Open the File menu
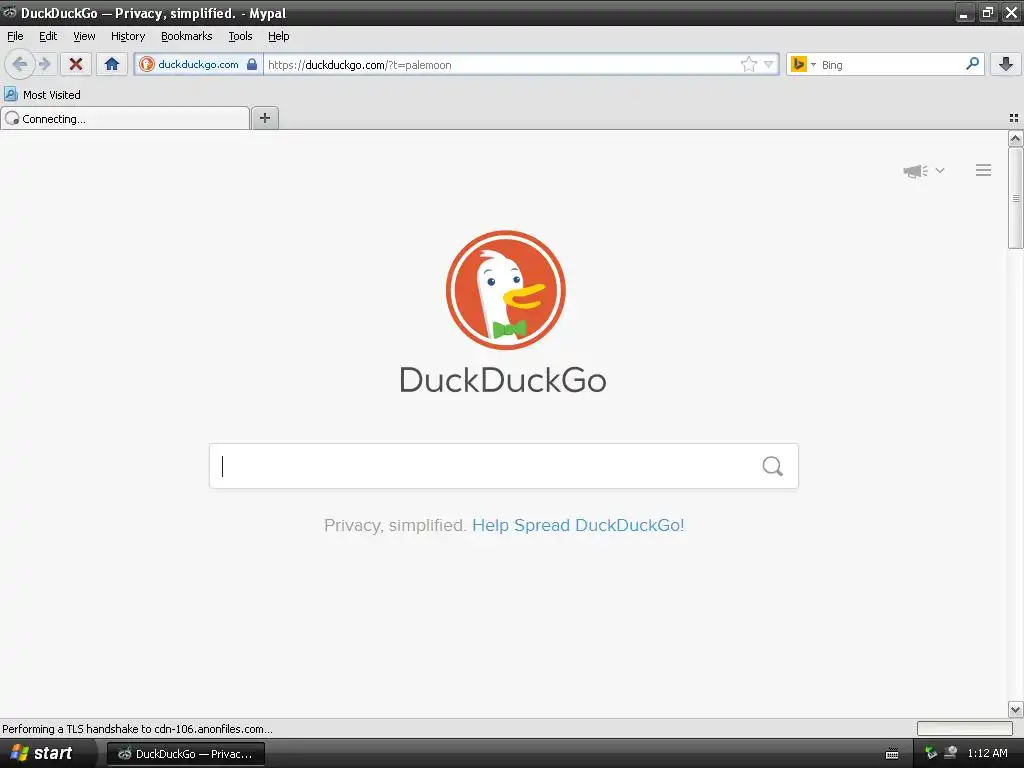This screenshot has height=768, width=1024. click(x=15, y=36)
